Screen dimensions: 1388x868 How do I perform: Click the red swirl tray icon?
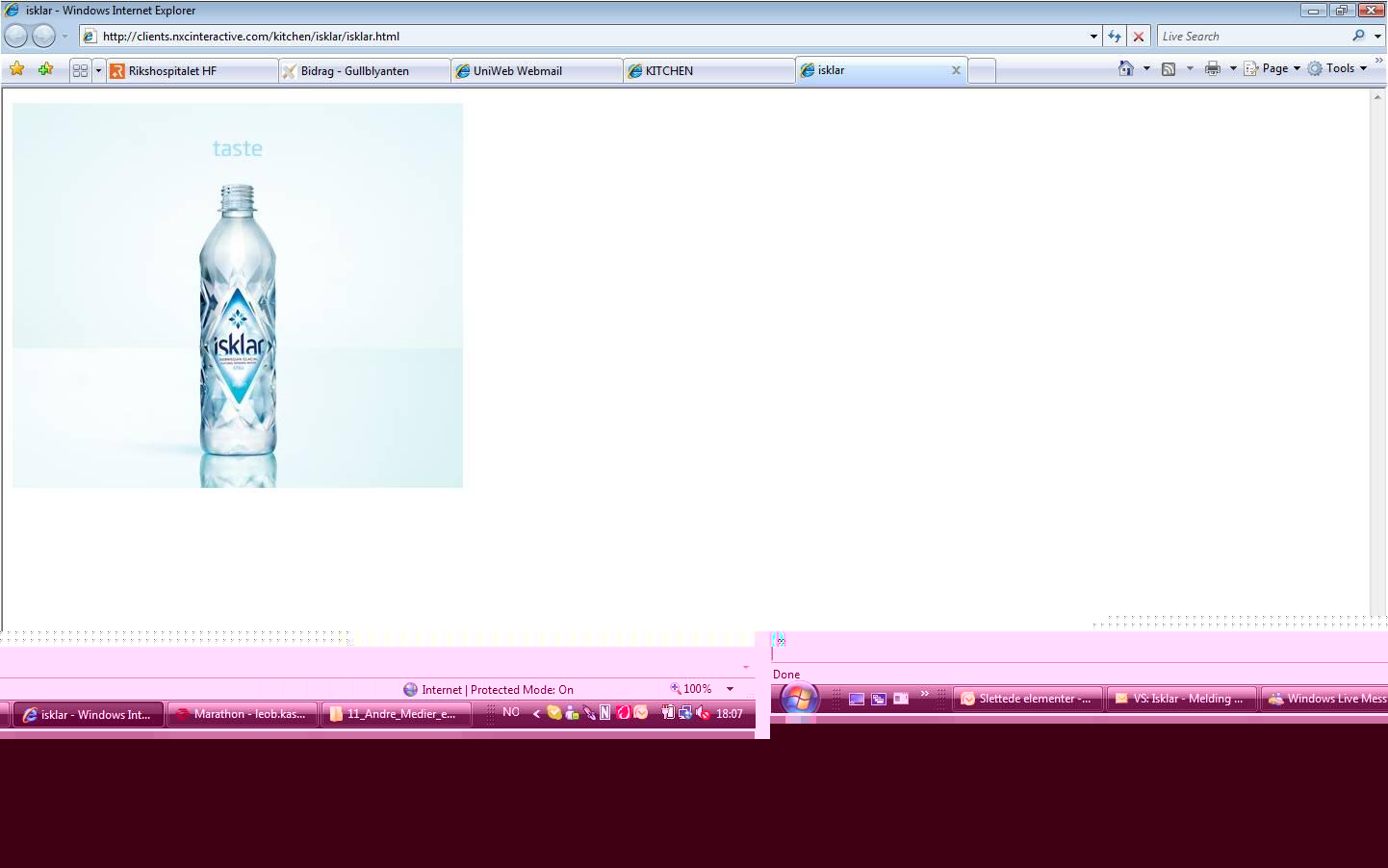pos(623,713)
